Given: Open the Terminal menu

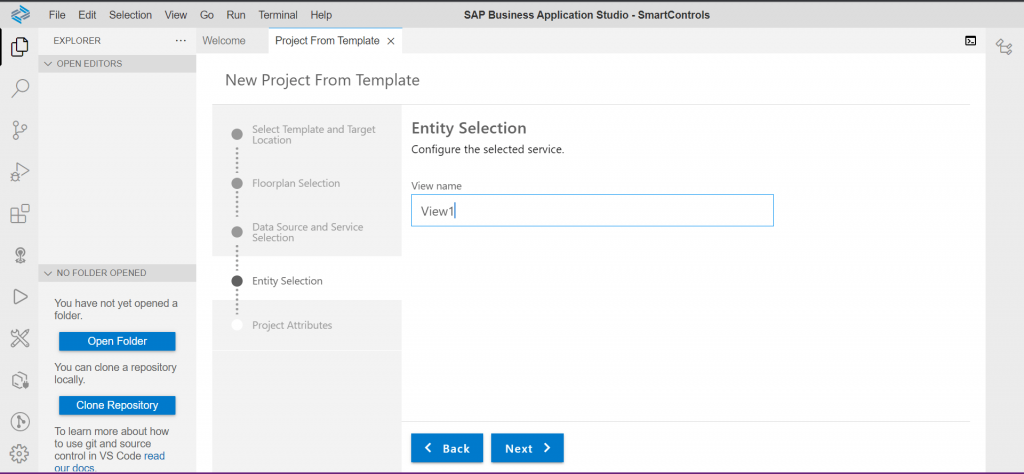Looking at the screenshot, I should [x=278, y=14].
